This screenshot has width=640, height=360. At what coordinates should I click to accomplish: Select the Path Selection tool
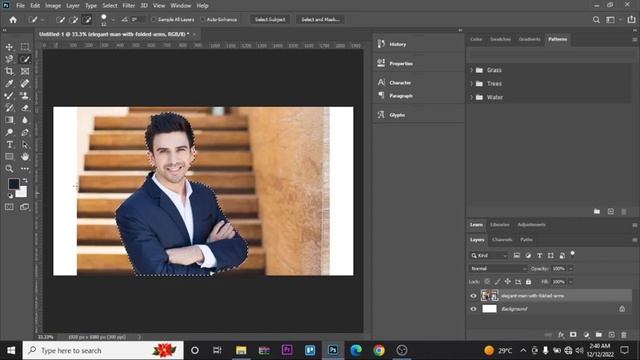pyautogui.click(x=25, y=144)
